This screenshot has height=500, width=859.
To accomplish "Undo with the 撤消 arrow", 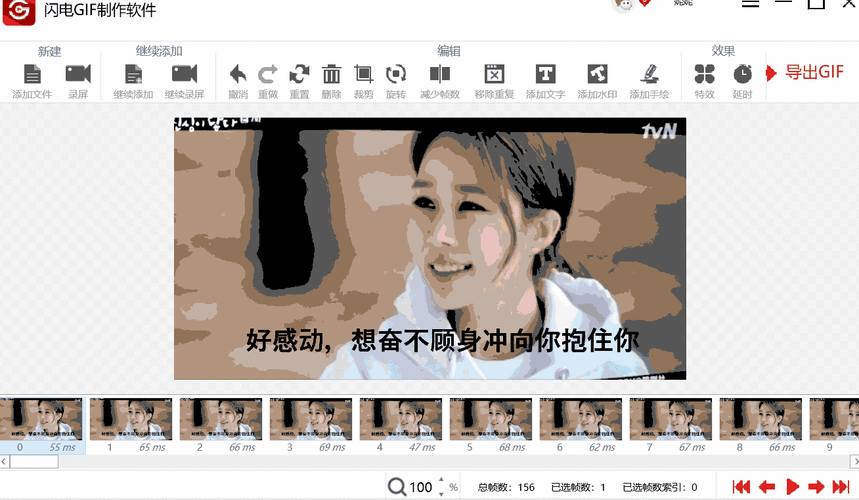I will 238,74.
